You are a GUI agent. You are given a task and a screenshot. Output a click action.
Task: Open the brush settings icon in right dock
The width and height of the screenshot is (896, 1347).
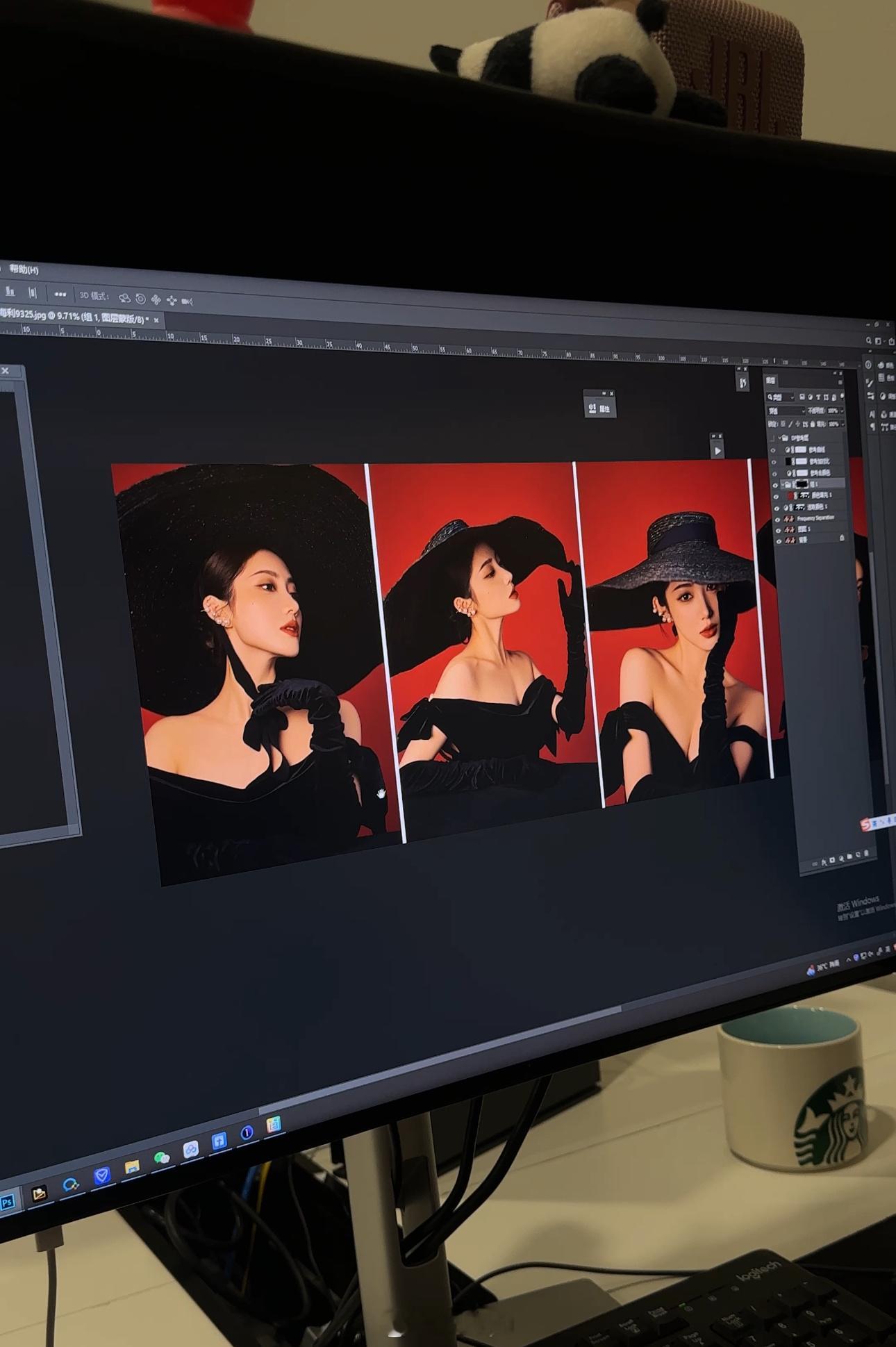[870, 383]
